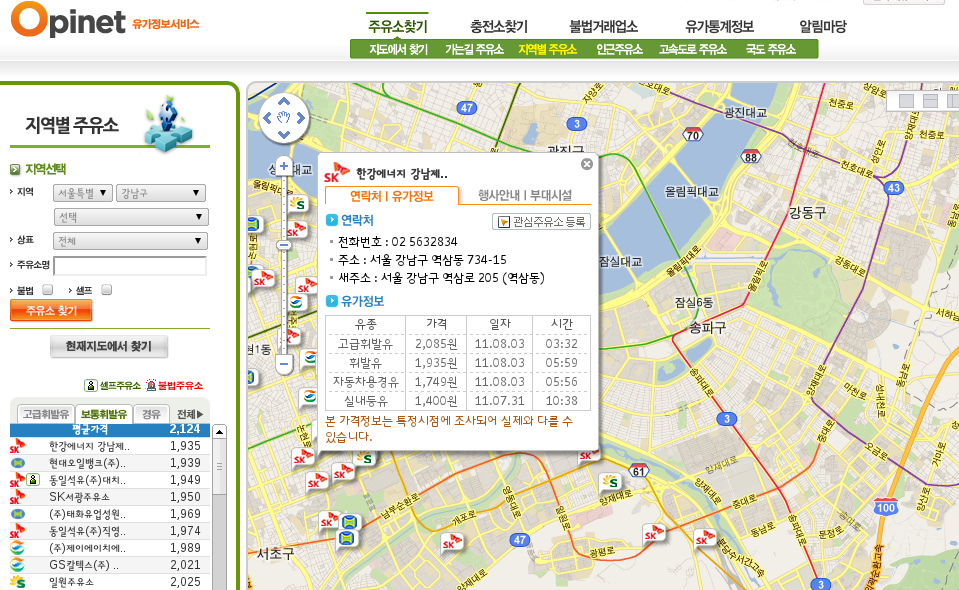This screenshot has height=590, width=959.
Task: Pan the map right with the arrow
Action: tap(301, 118)
